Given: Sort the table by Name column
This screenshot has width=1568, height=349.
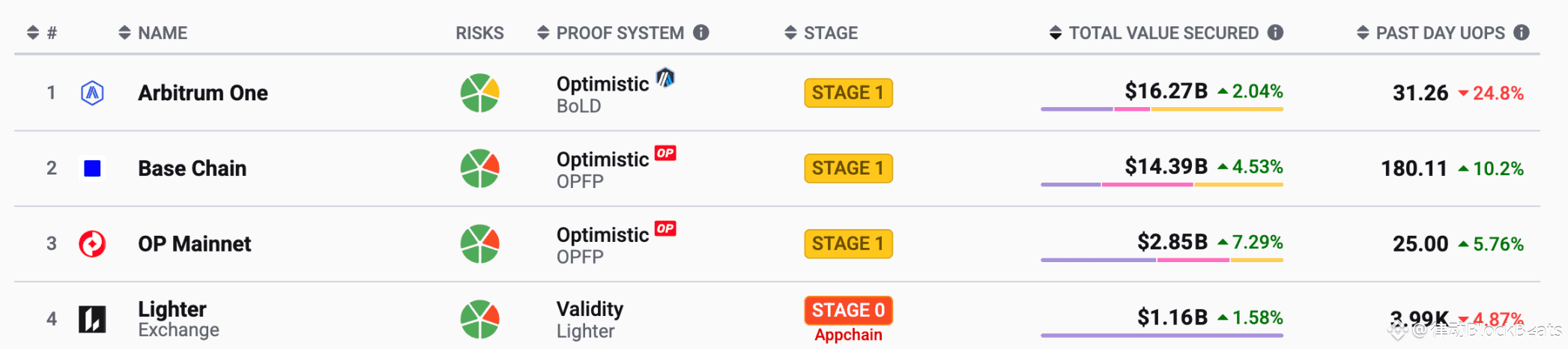Looking at the screenshot, I should [x=153, y=33].
